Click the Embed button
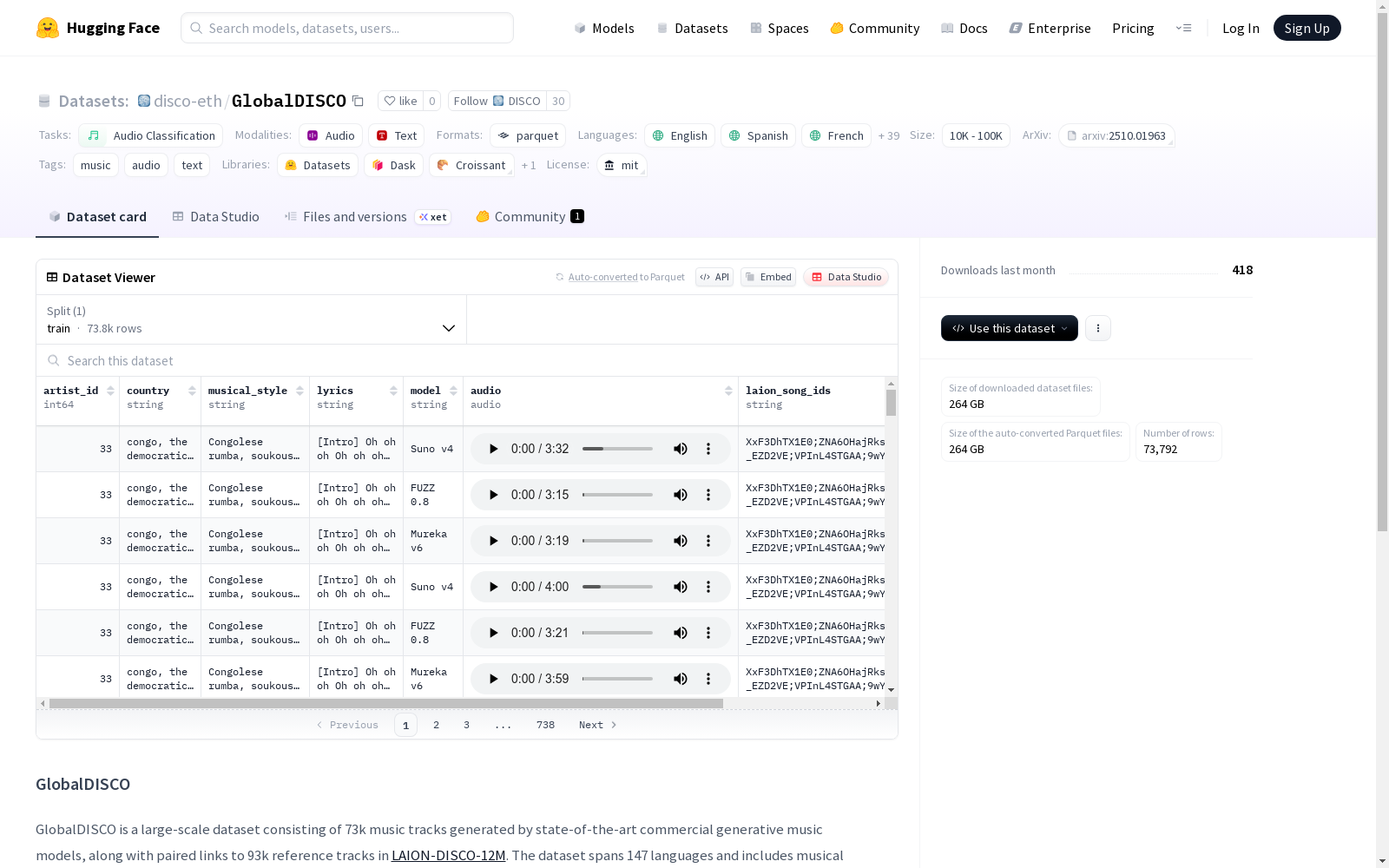The height and width of the screenshot is (868, 1389). click(768, 277)
